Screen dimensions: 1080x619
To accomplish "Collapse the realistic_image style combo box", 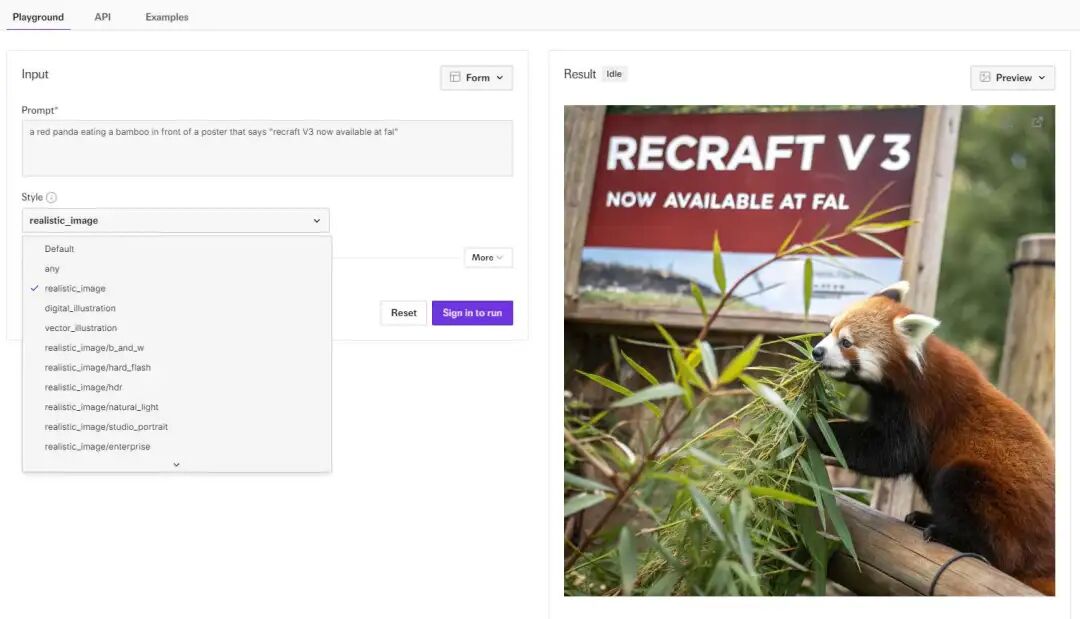I will point(176,220).
